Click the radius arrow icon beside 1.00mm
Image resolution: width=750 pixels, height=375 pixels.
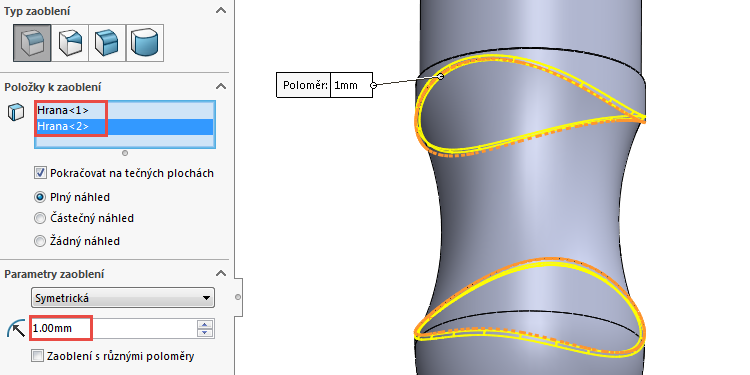point(16,329)
